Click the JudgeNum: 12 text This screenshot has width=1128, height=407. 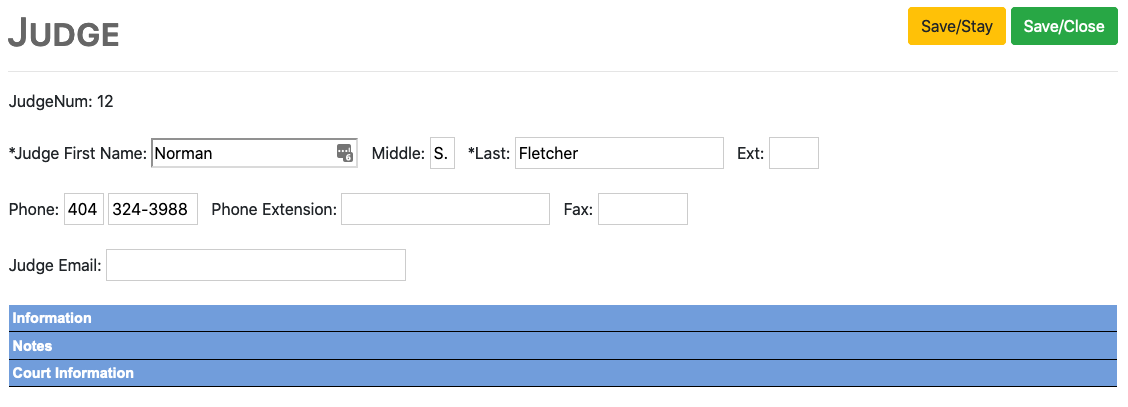[x=60, y=101]
